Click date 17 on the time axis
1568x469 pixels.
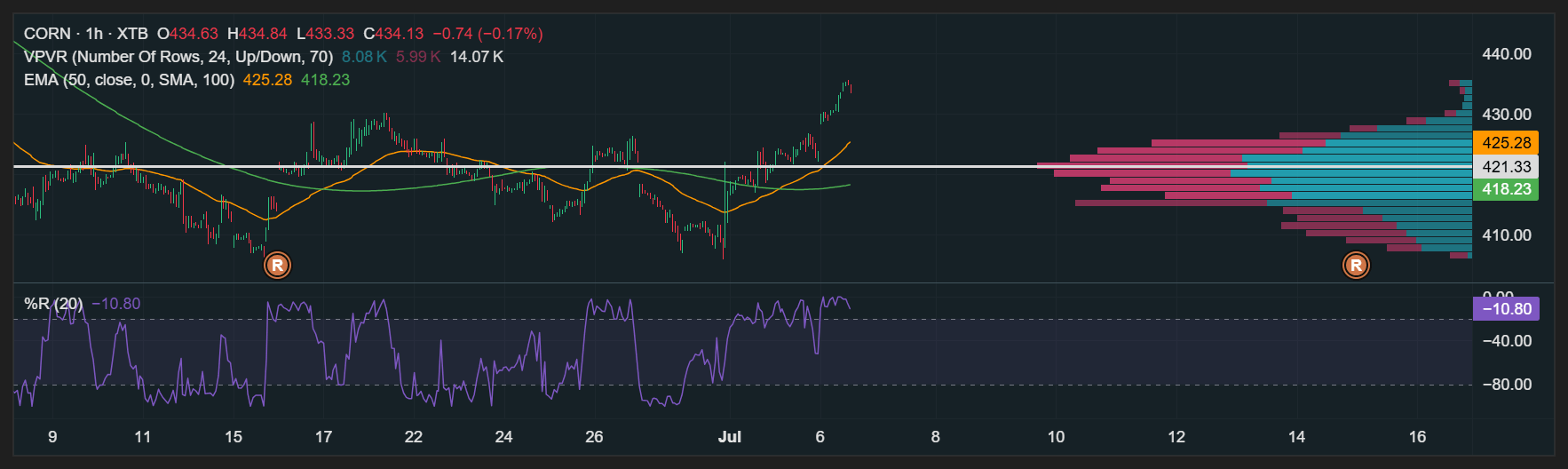coord(323,437)
